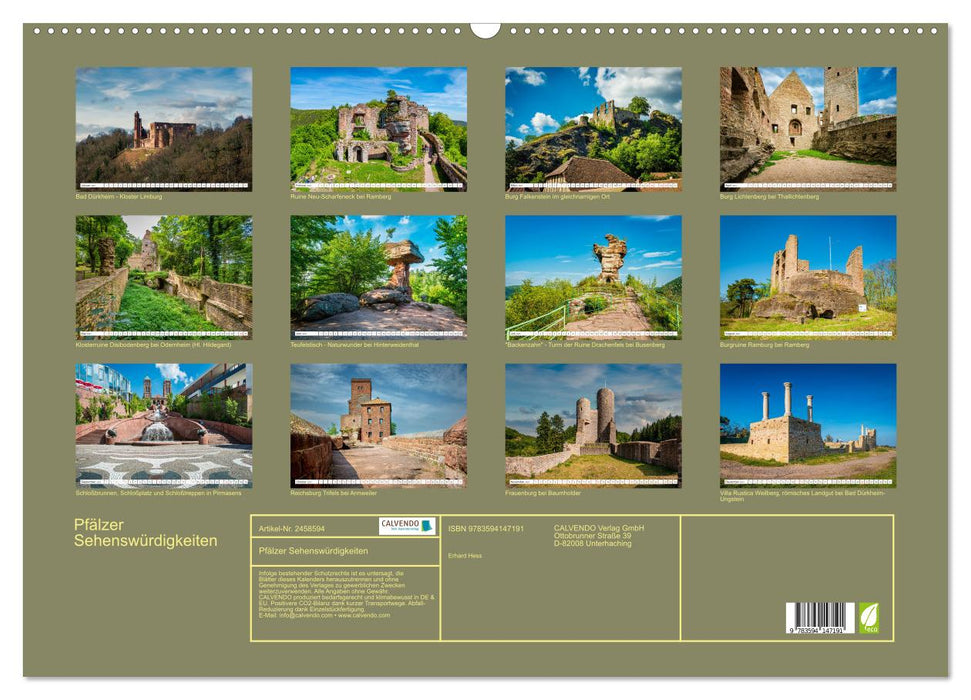This screenshot has height=700, width=971.
Task: Click caption "Villa Rustica Weilberg, römisches Landgut"
Action: coord(803,496)
